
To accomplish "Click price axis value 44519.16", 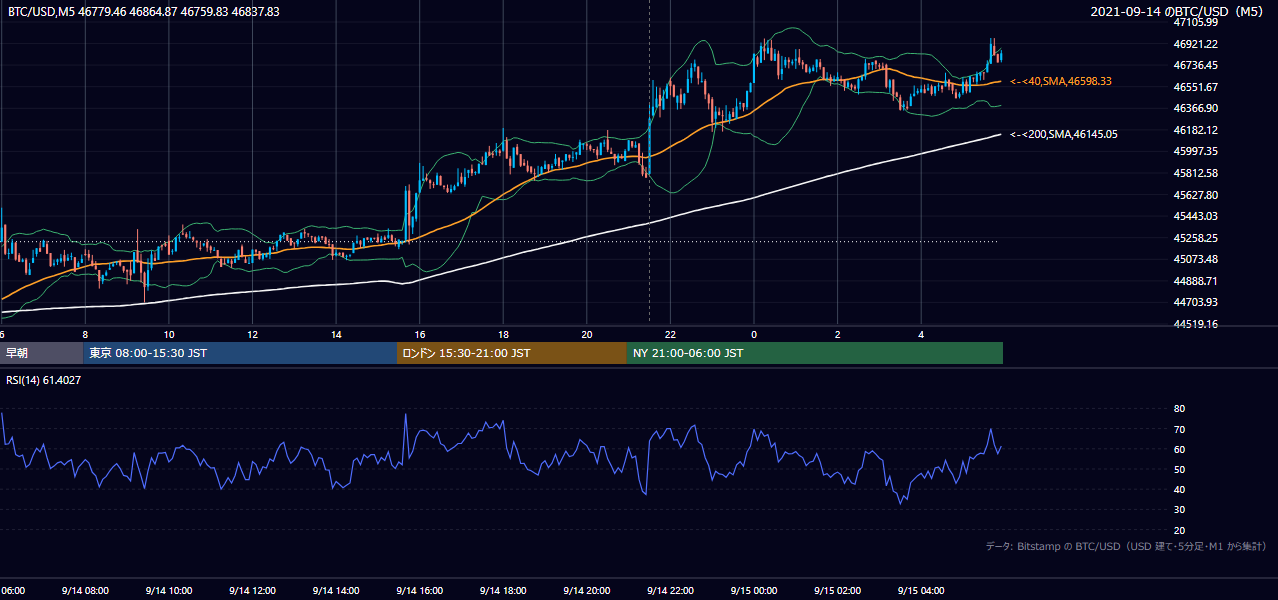I will 1195,324.
